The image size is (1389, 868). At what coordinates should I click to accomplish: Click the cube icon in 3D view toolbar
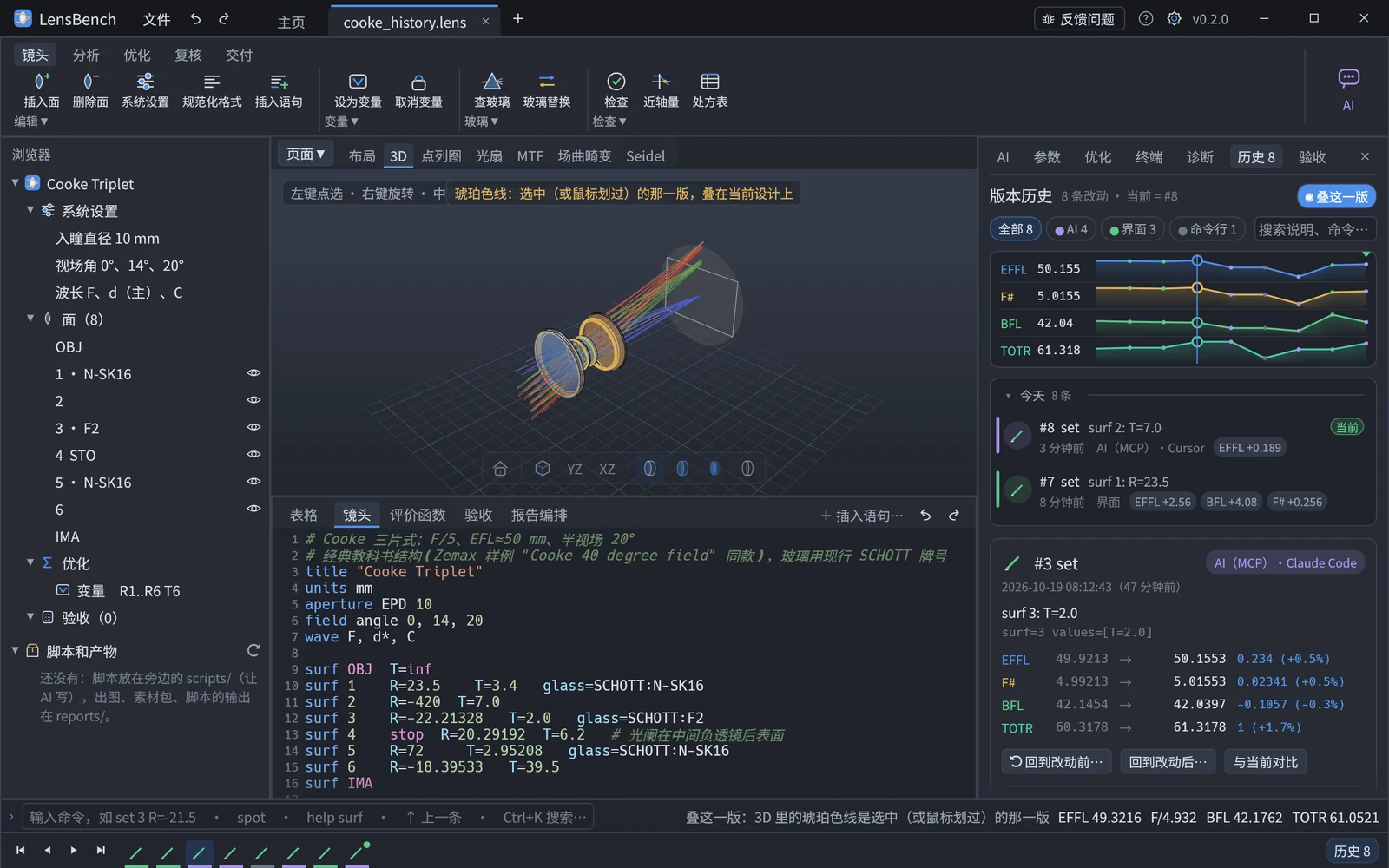coord(543,469)
